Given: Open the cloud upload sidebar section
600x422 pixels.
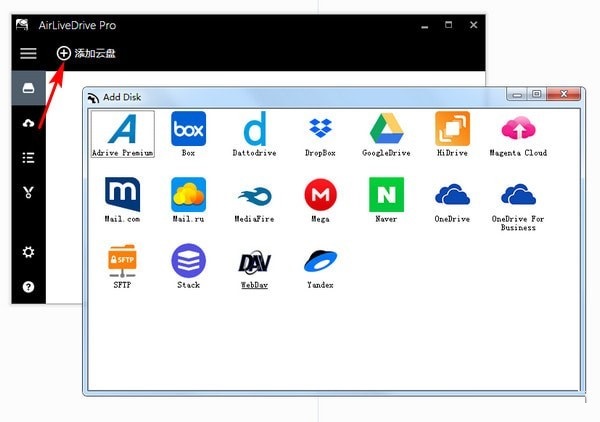Looking at the screenshot, I should click(x=28, y=123).
